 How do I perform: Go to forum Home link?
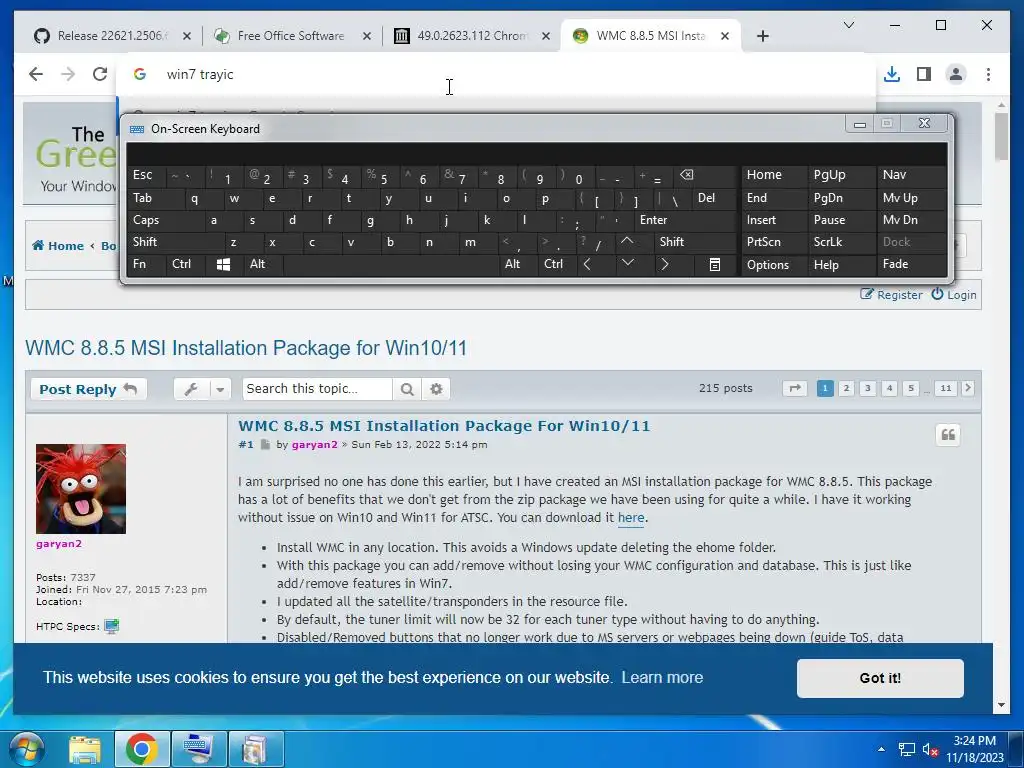tap(58, 246)
